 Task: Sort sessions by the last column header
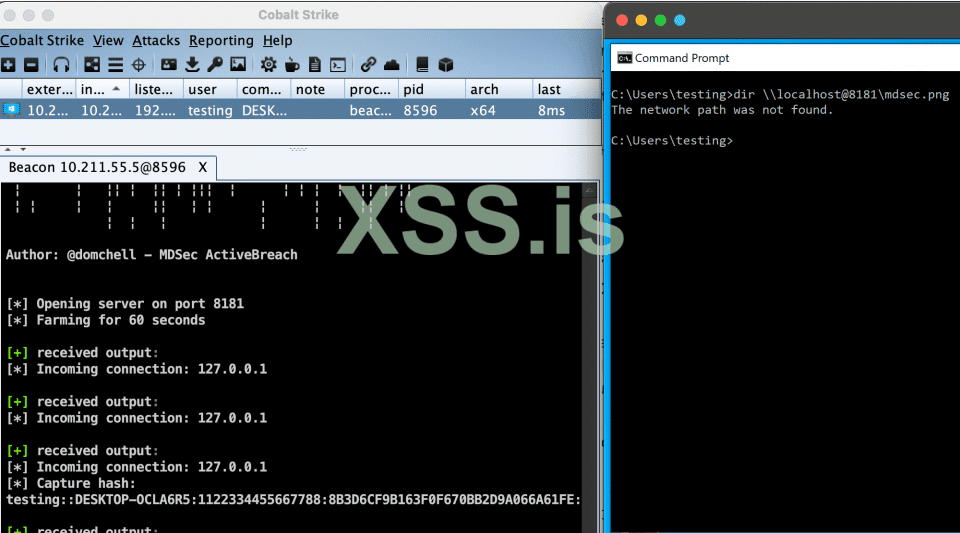pyautogui.click(x=566, y=89)
